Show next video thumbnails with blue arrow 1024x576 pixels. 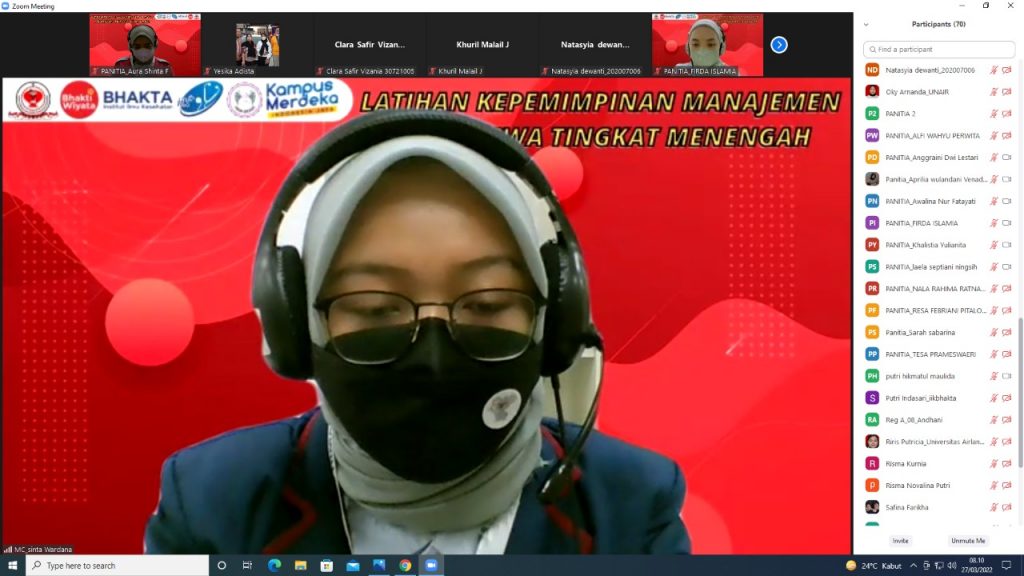point(778,45)
